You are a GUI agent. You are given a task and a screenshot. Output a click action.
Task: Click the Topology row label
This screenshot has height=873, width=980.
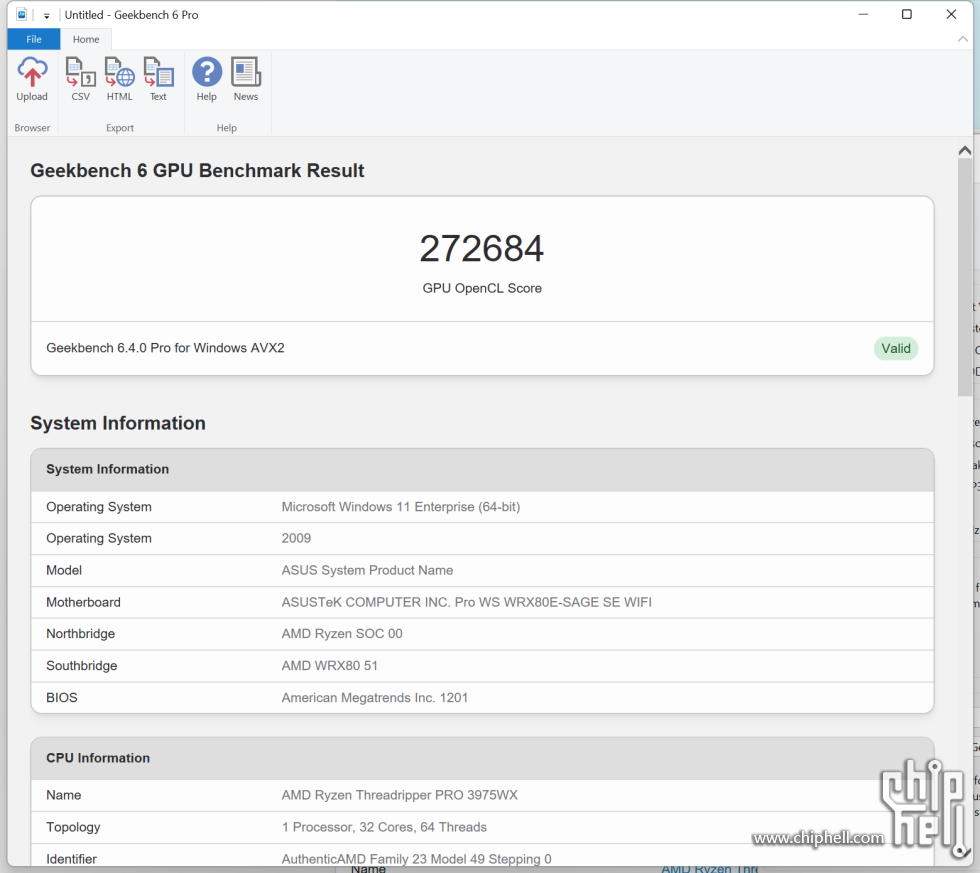click(72, 827)
